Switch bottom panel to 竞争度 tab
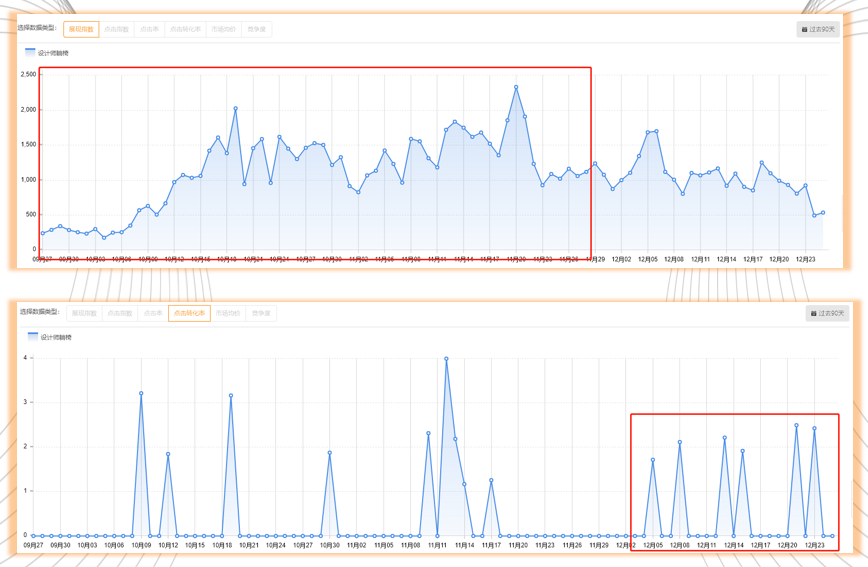The image size is (868, 567). [261, 313]
